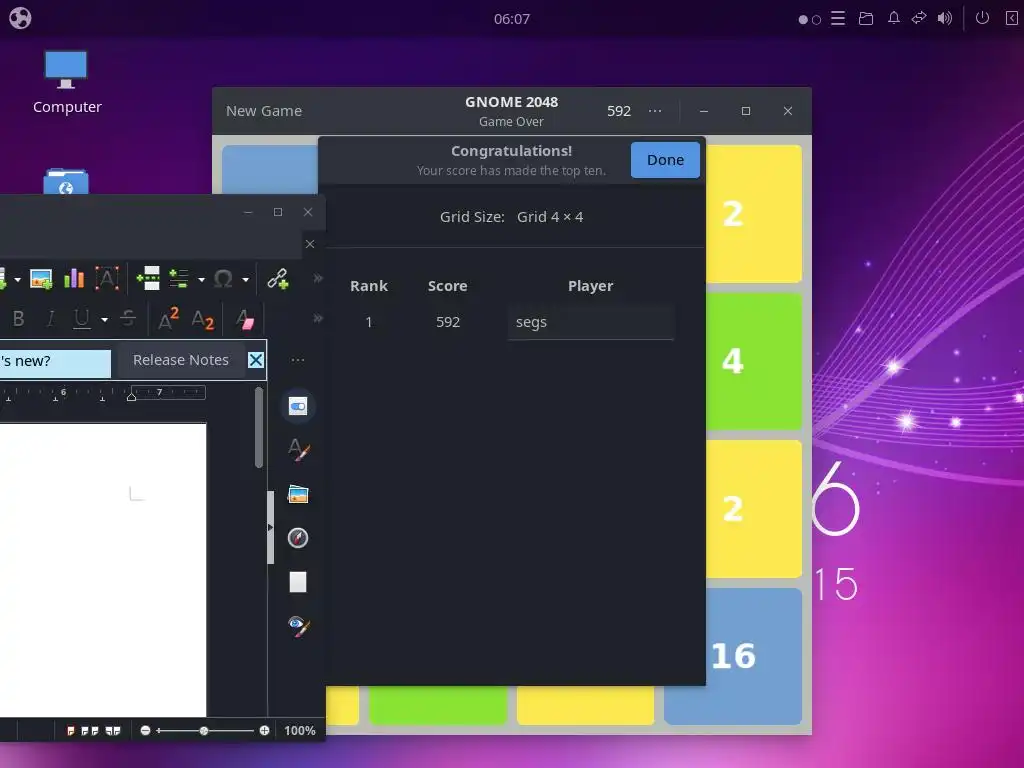Click the indent marker on Writer ruler
The image size is (1024, 768).
131,396
